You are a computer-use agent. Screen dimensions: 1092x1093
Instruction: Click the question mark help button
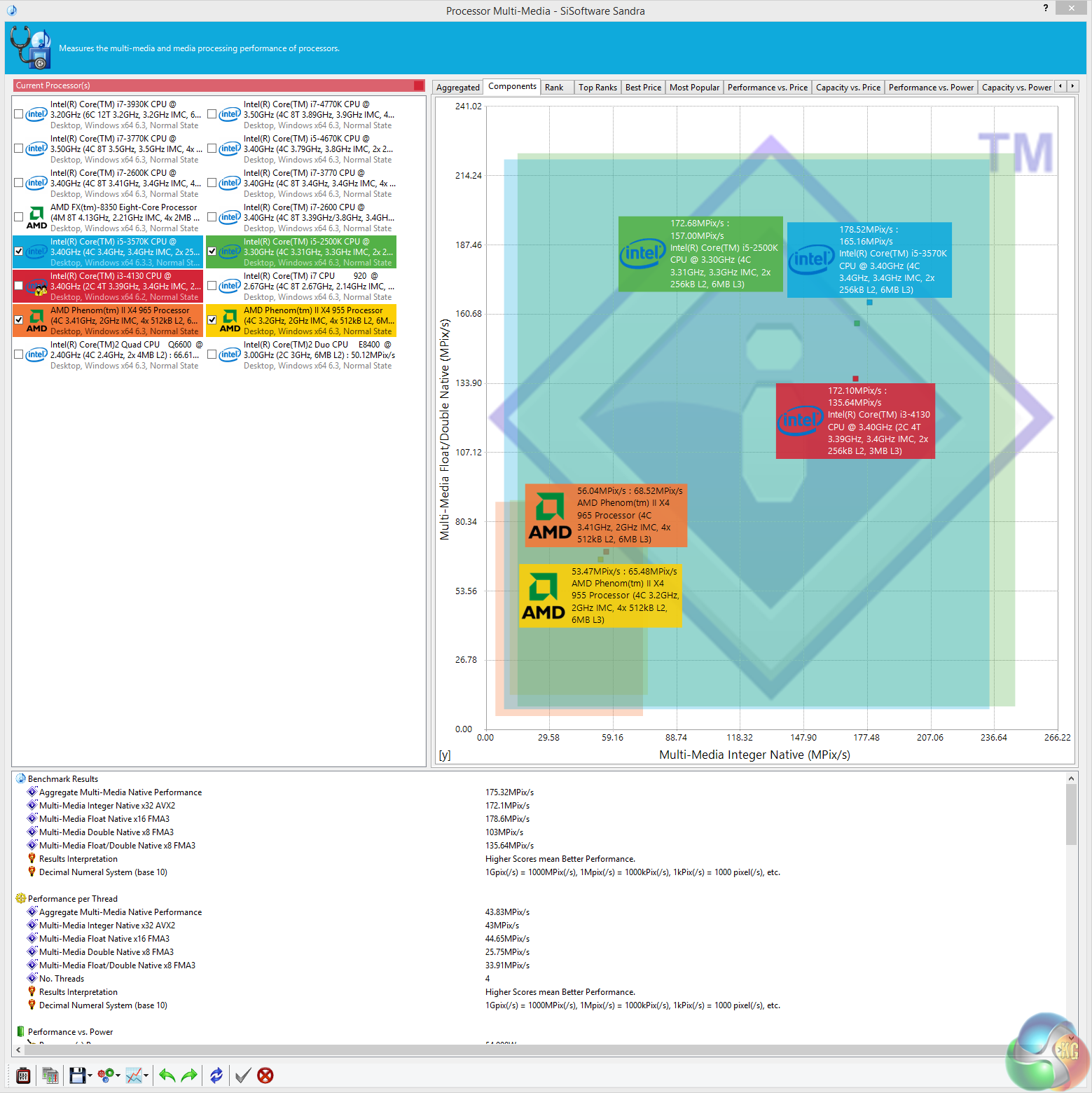(1046, 8)
